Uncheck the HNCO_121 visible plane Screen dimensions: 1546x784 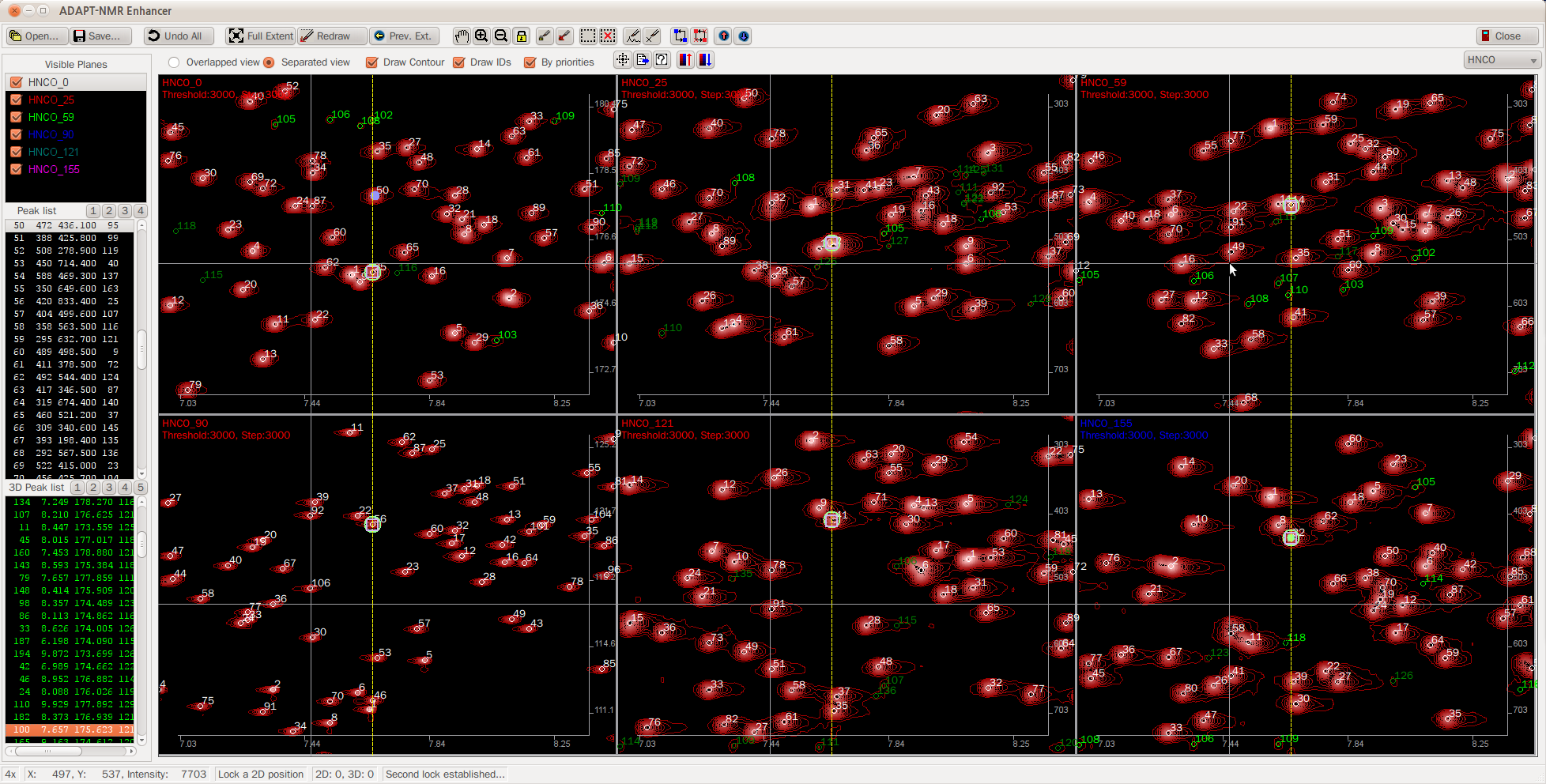click(16, 152)
